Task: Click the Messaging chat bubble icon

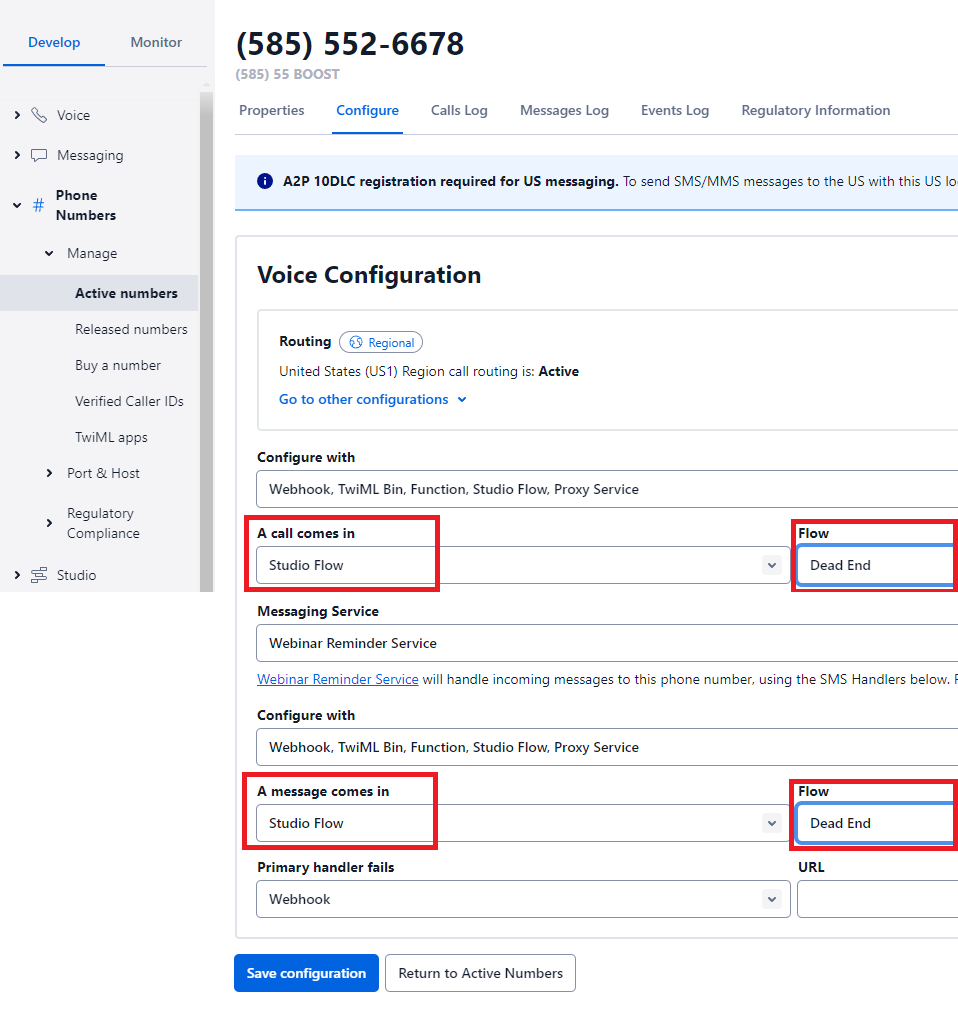Action: (x=39, y=155)
